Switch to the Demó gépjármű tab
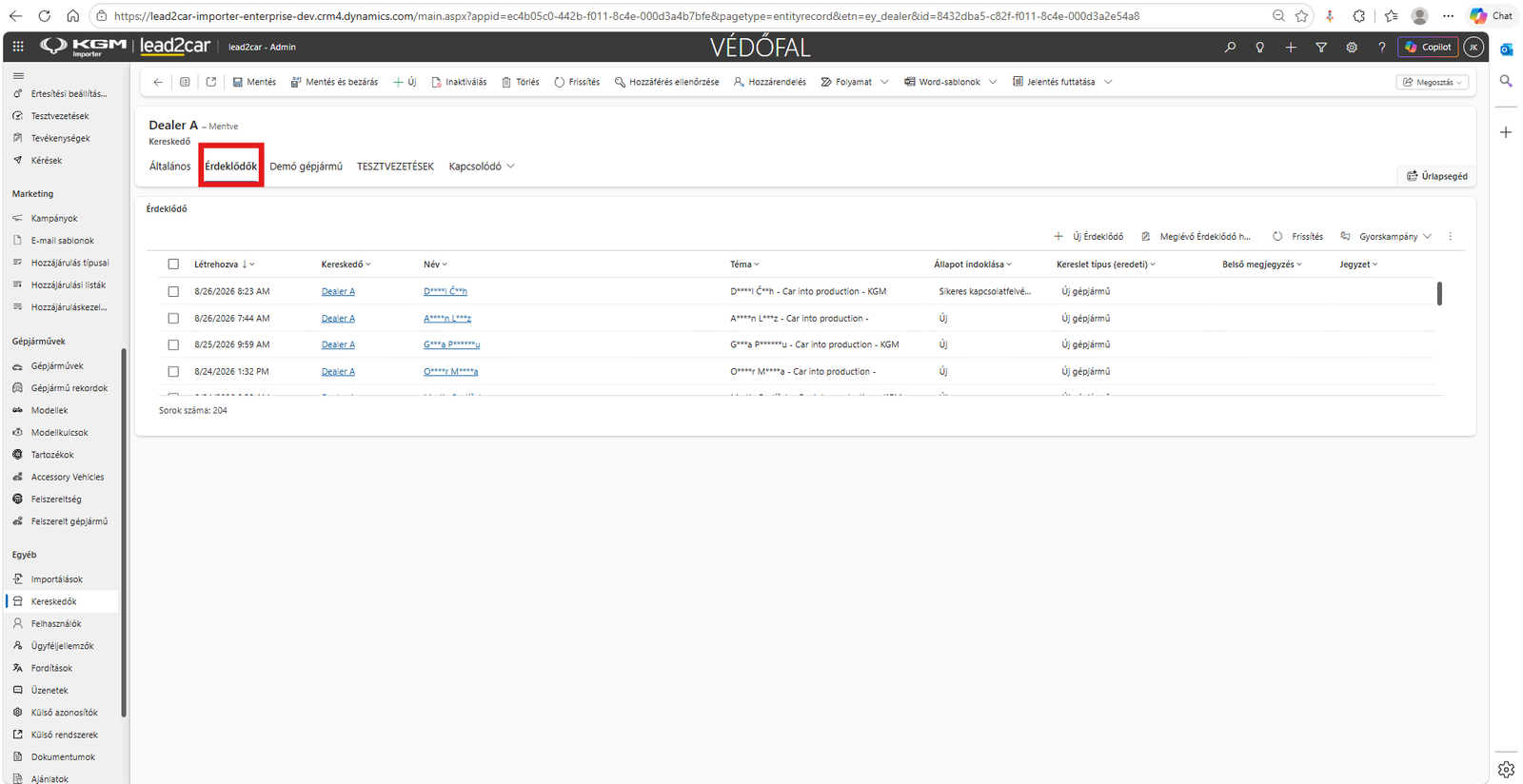1523x784 pixels. pyautogui.click(x=306, y=167)
